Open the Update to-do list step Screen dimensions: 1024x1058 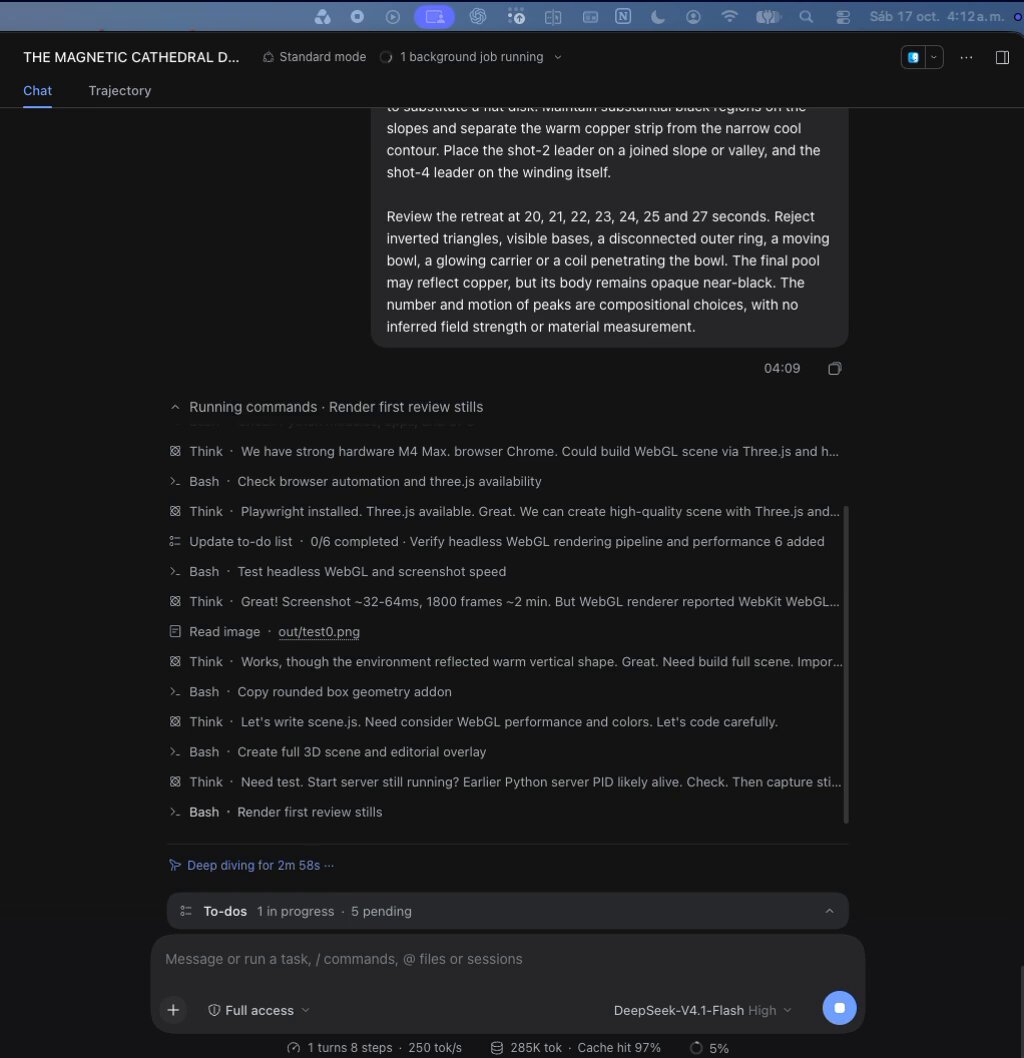[496, 541]
